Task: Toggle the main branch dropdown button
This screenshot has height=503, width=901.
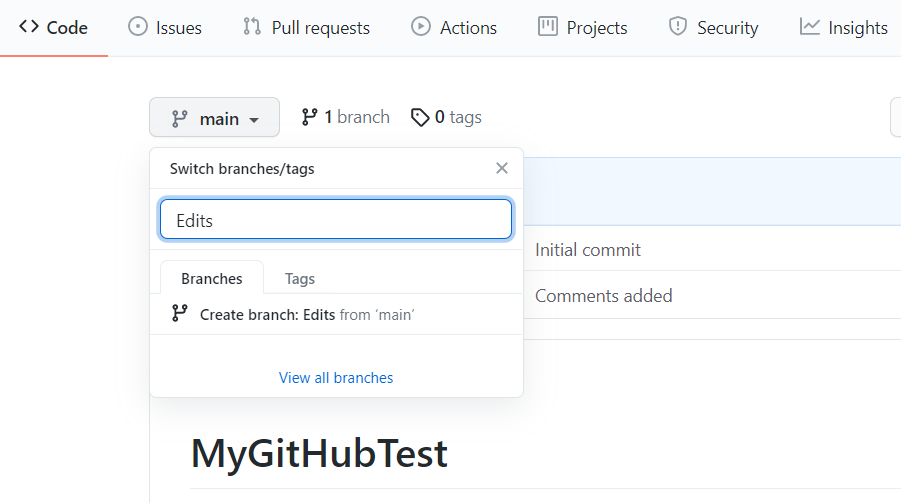Action: tap(214, 117)
